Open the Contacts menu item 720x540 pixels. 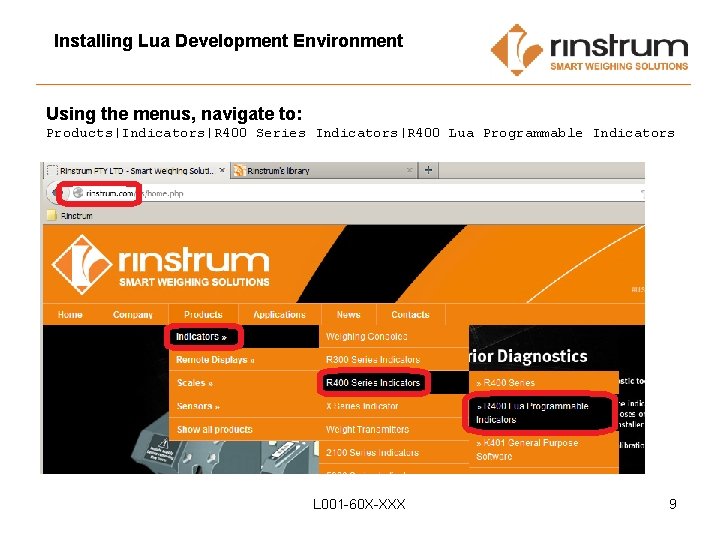[410, 315]
